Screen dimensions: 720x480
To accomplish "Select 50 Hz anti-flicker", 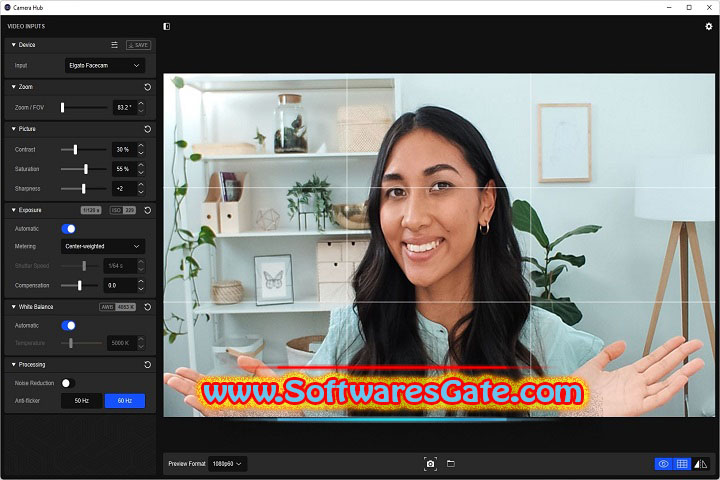I will [x=82, y=401].
